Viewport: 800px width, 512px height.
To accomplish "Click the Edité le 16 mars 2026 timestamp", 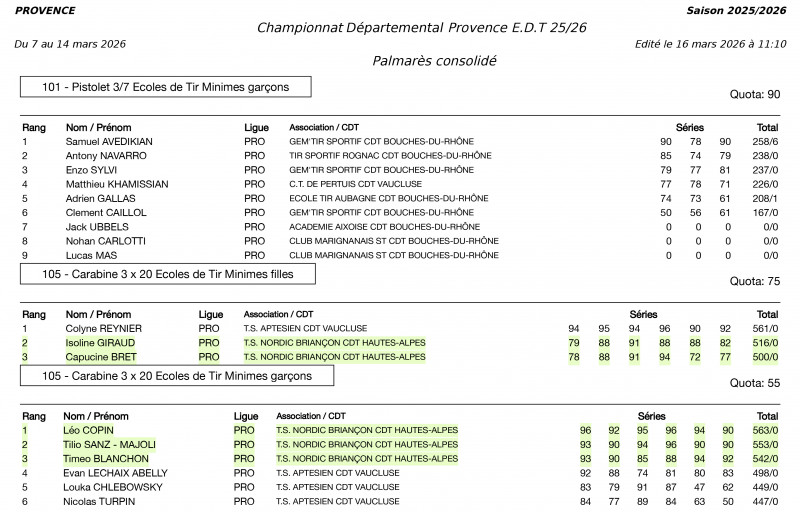I will coord(710,44).
